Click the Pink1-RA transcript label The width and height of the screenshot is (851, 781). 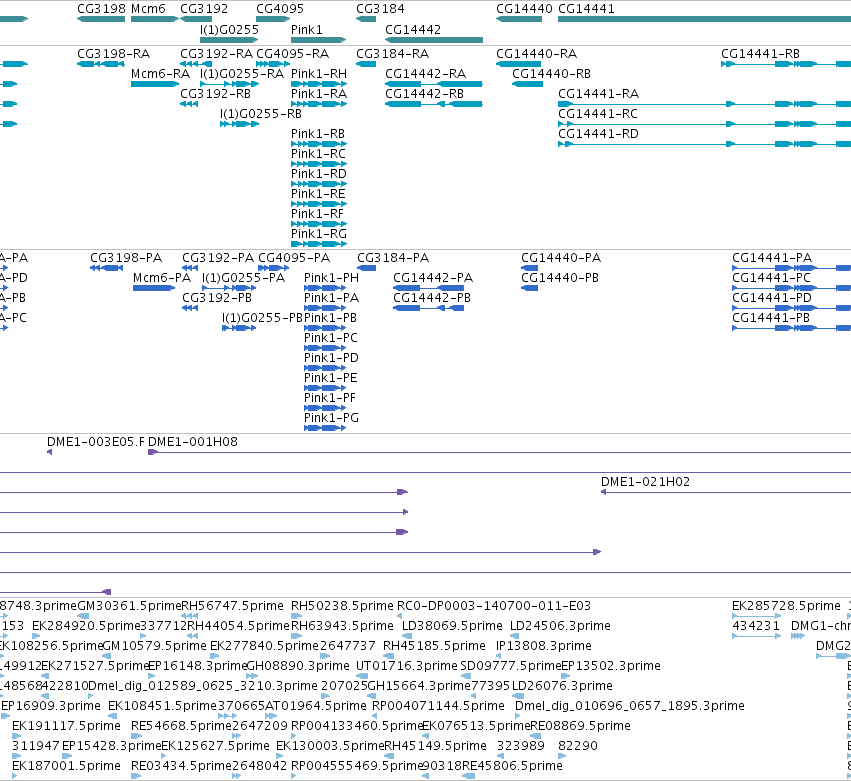(319, 93)
